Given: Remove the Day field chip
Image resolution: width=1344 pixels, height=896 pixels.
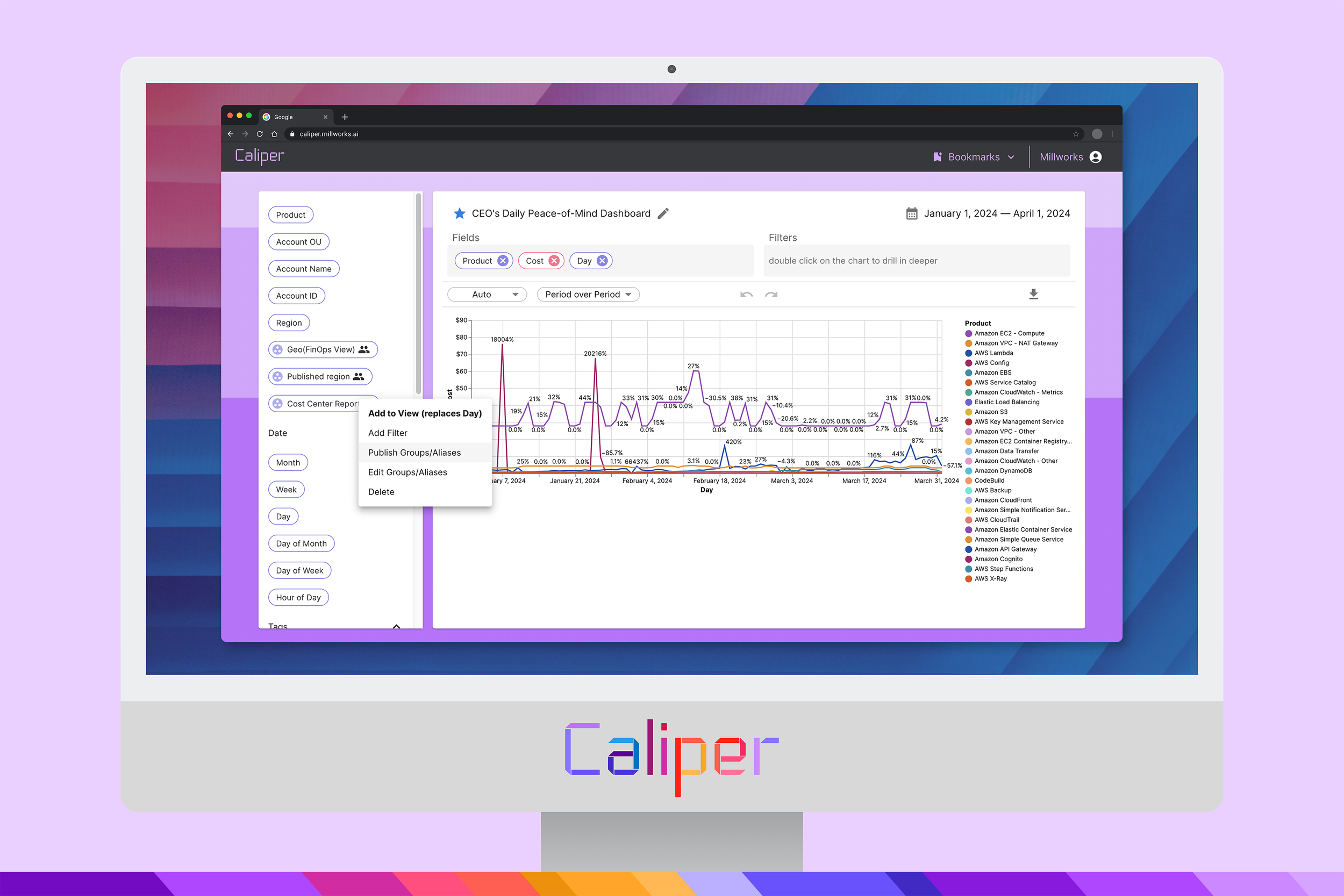Looking at the screenshot, I should (x=602, y=261).
